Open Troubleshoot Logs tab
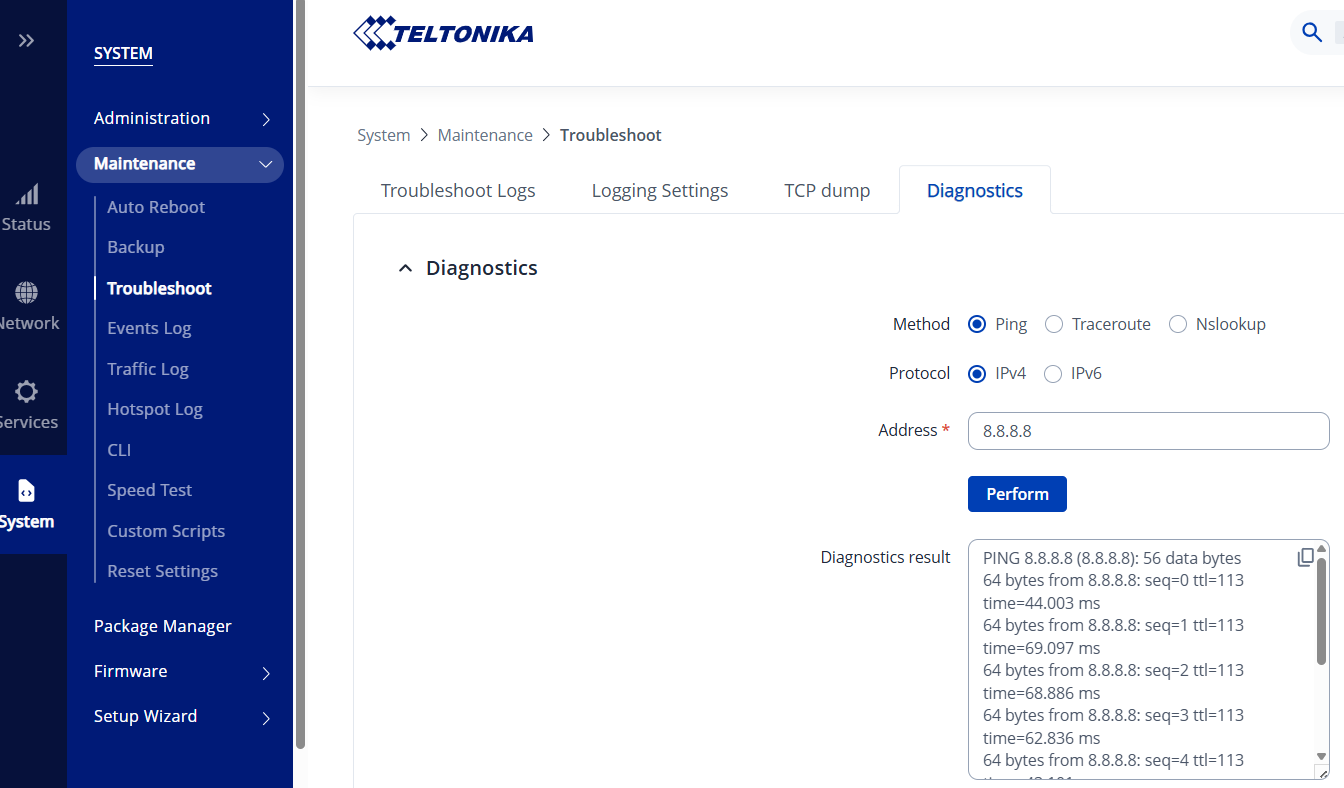 pos(458,191)
